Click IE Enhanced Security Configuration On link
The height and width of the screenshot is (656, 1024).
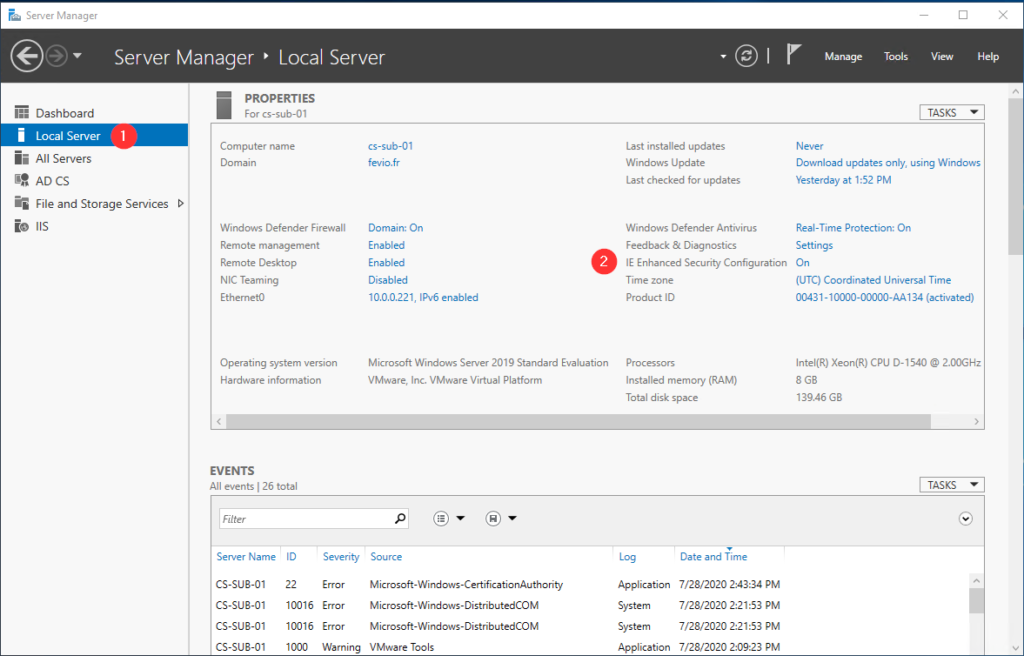pos(802,263)
